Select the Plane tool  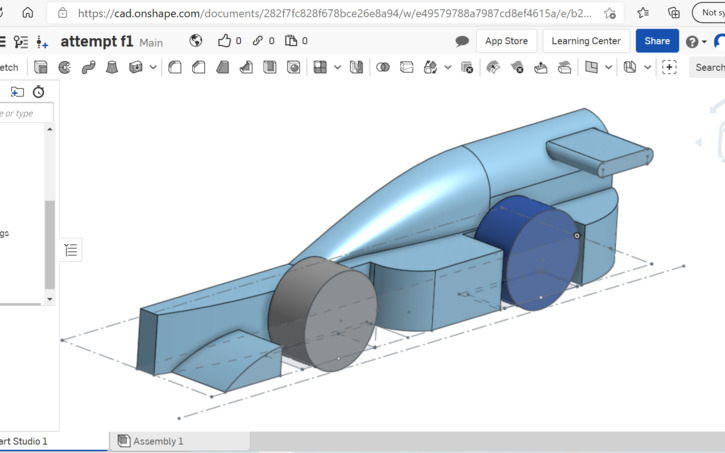[x=591, y=67]
